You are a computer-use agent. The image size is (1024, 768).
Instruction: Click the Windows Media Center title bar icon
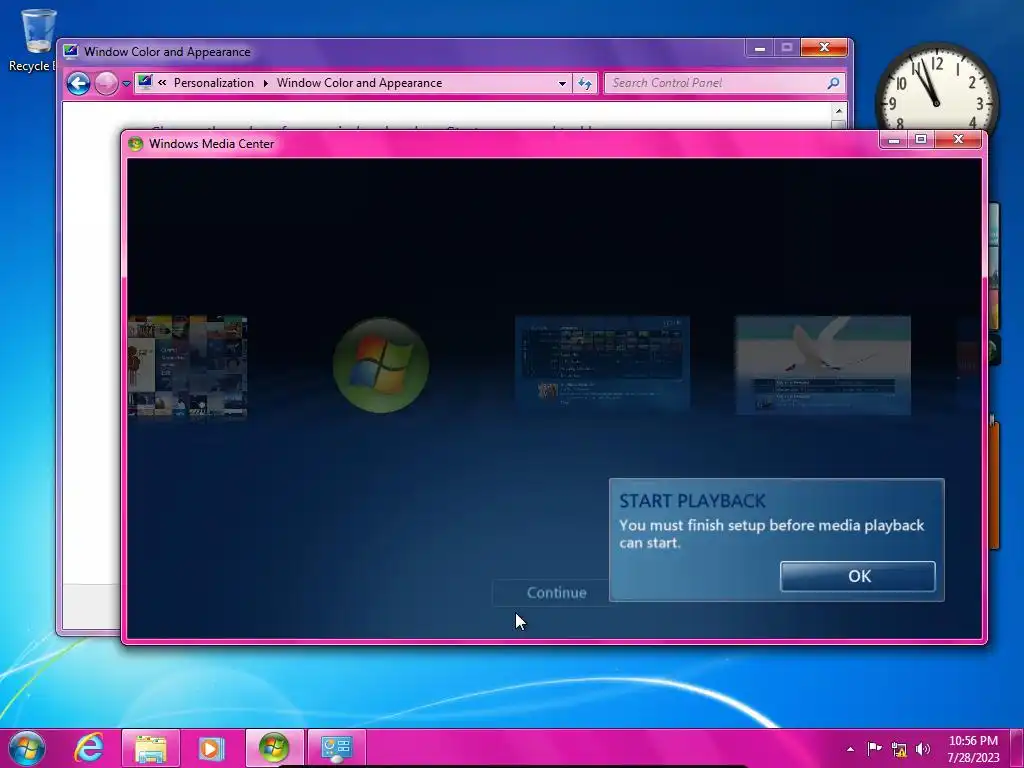[x=136, y=144]
